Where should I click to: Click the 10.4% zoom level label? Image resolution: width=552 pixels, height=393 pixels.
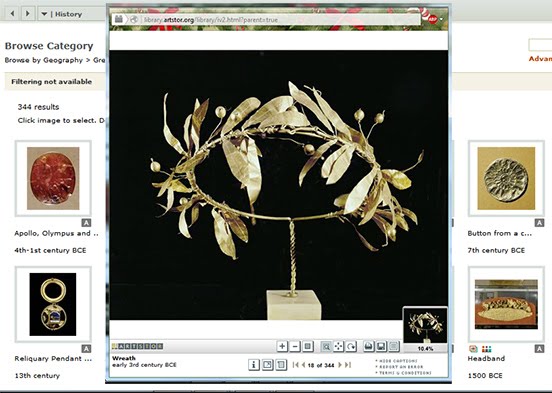tap(425, 349)
